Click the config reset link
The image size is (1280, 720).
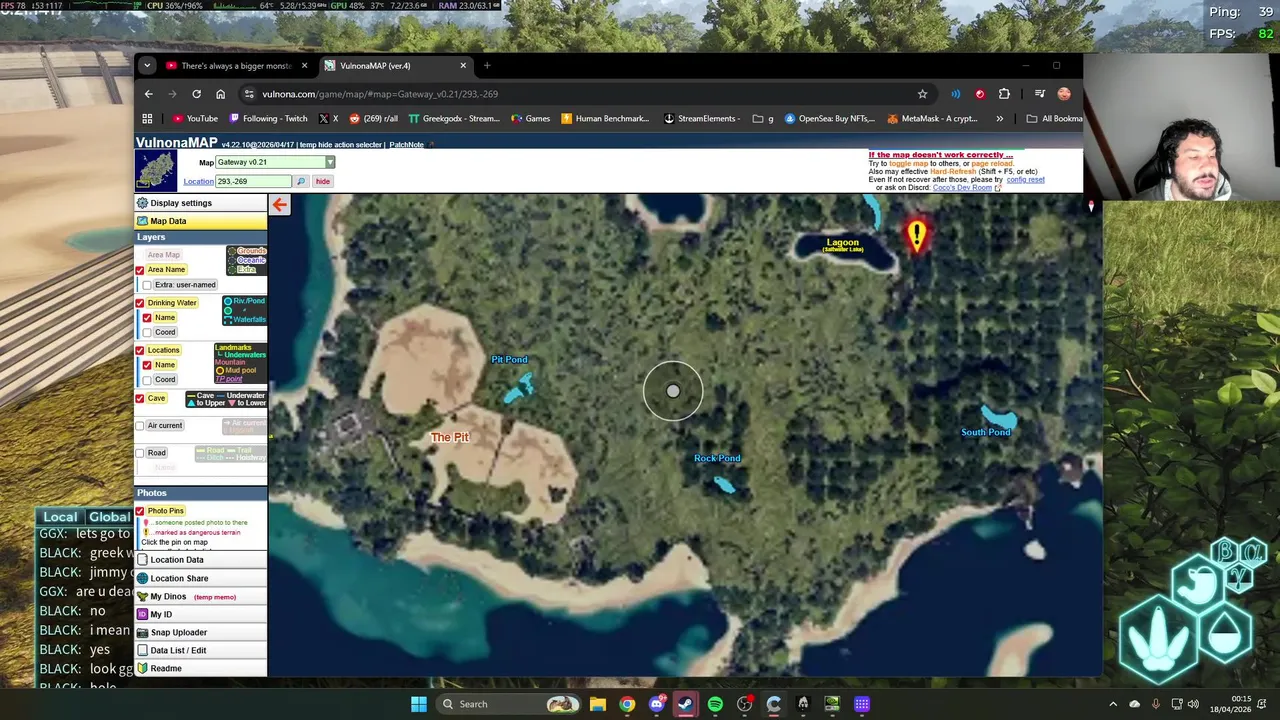[1025, 179]
